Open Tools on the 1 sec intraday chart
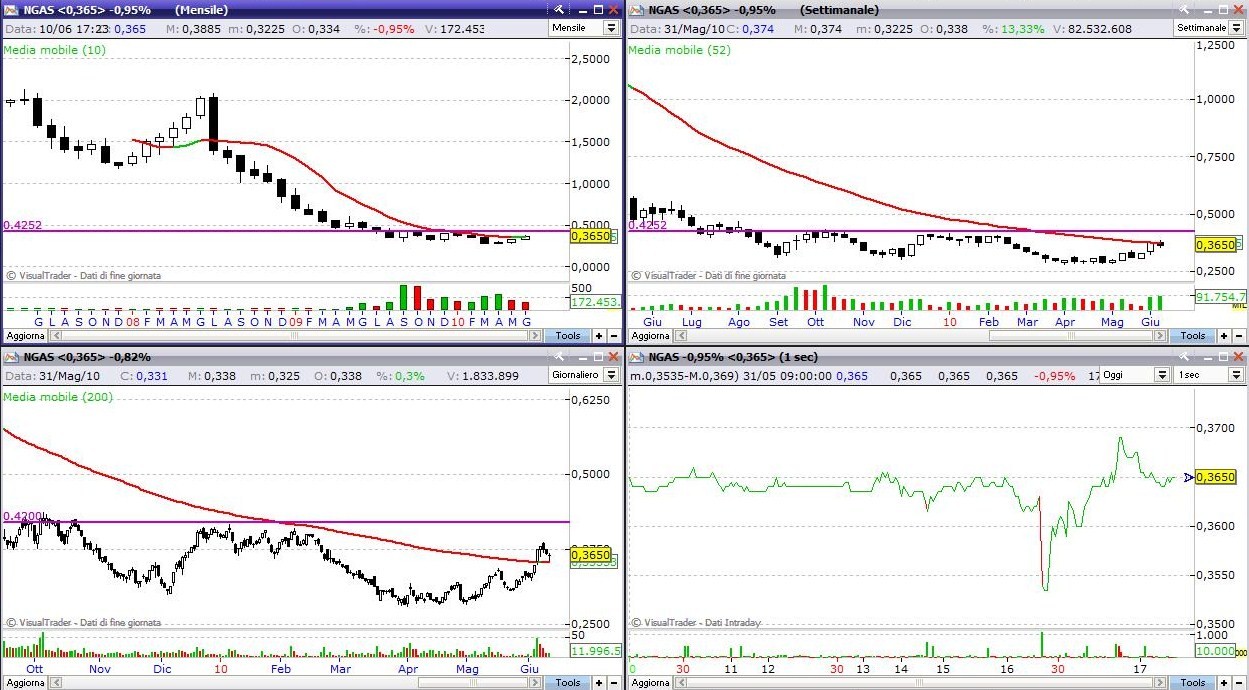1249x690 pixels. [1193, 682]
